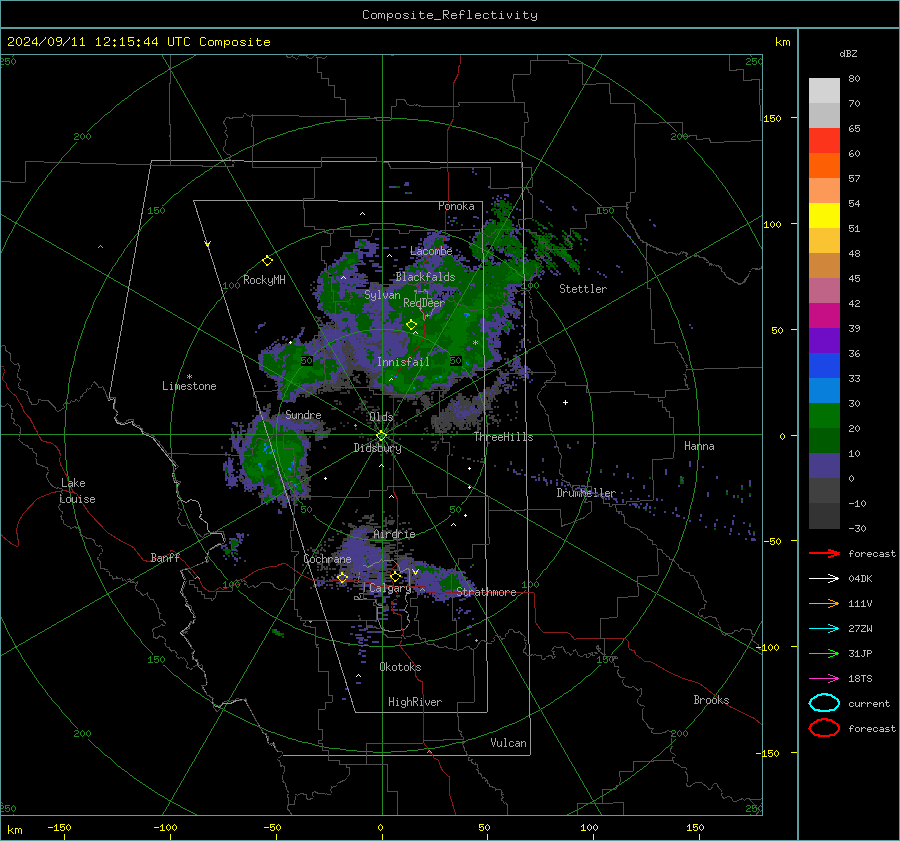Click the Stettler city label
The height and width of the screenshot is (841, 900).
pos(583,289)
